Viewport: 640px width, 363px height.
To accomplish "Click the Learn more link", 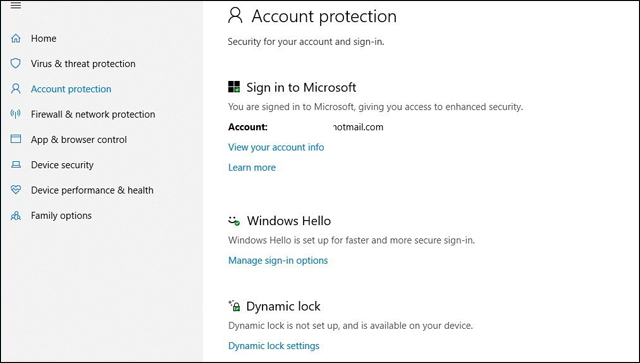I will point(252,167).
